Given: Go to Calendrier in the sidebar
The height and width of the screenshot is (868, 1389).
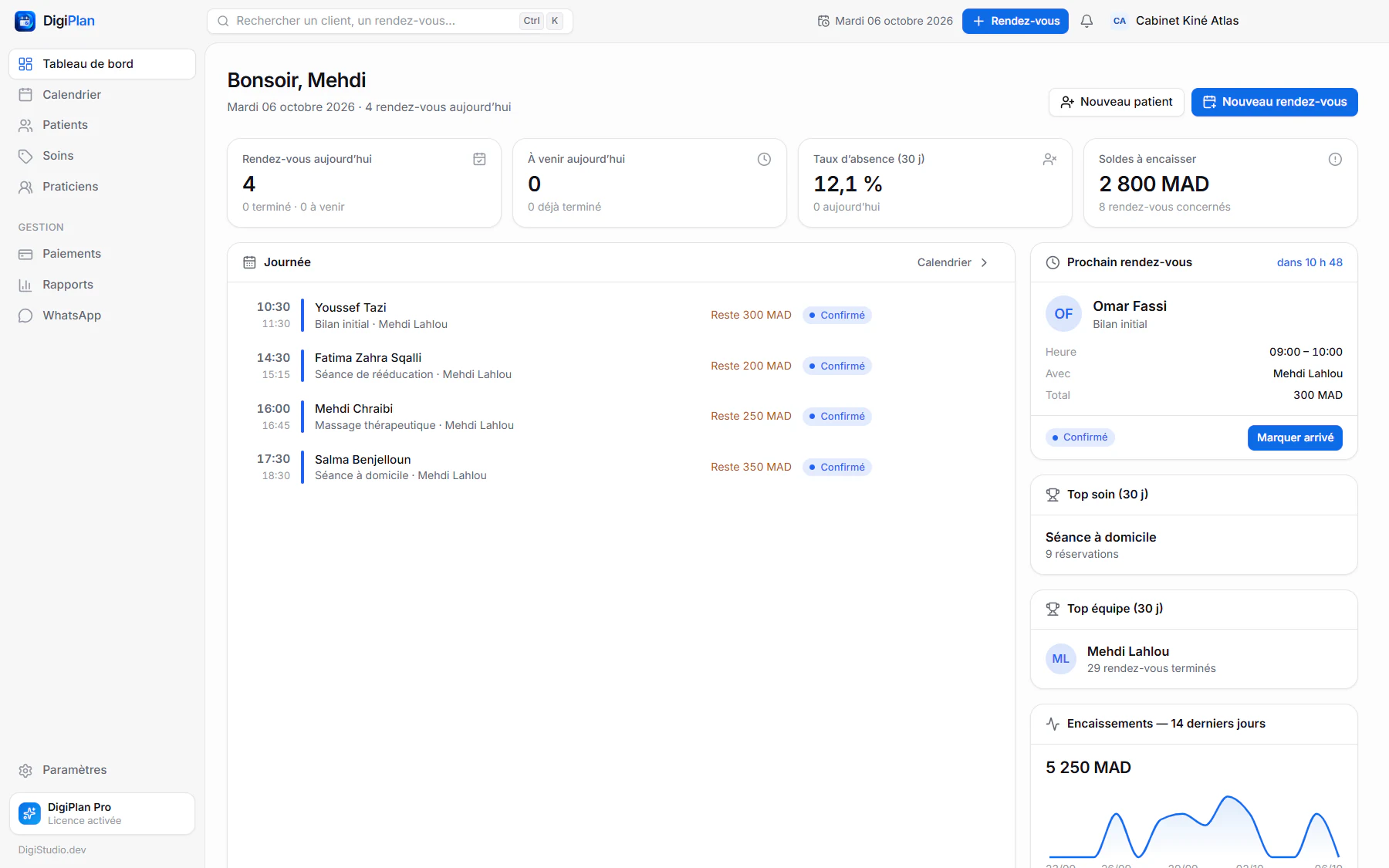Looking at the screenshot, I should click(x=102, y=95).
